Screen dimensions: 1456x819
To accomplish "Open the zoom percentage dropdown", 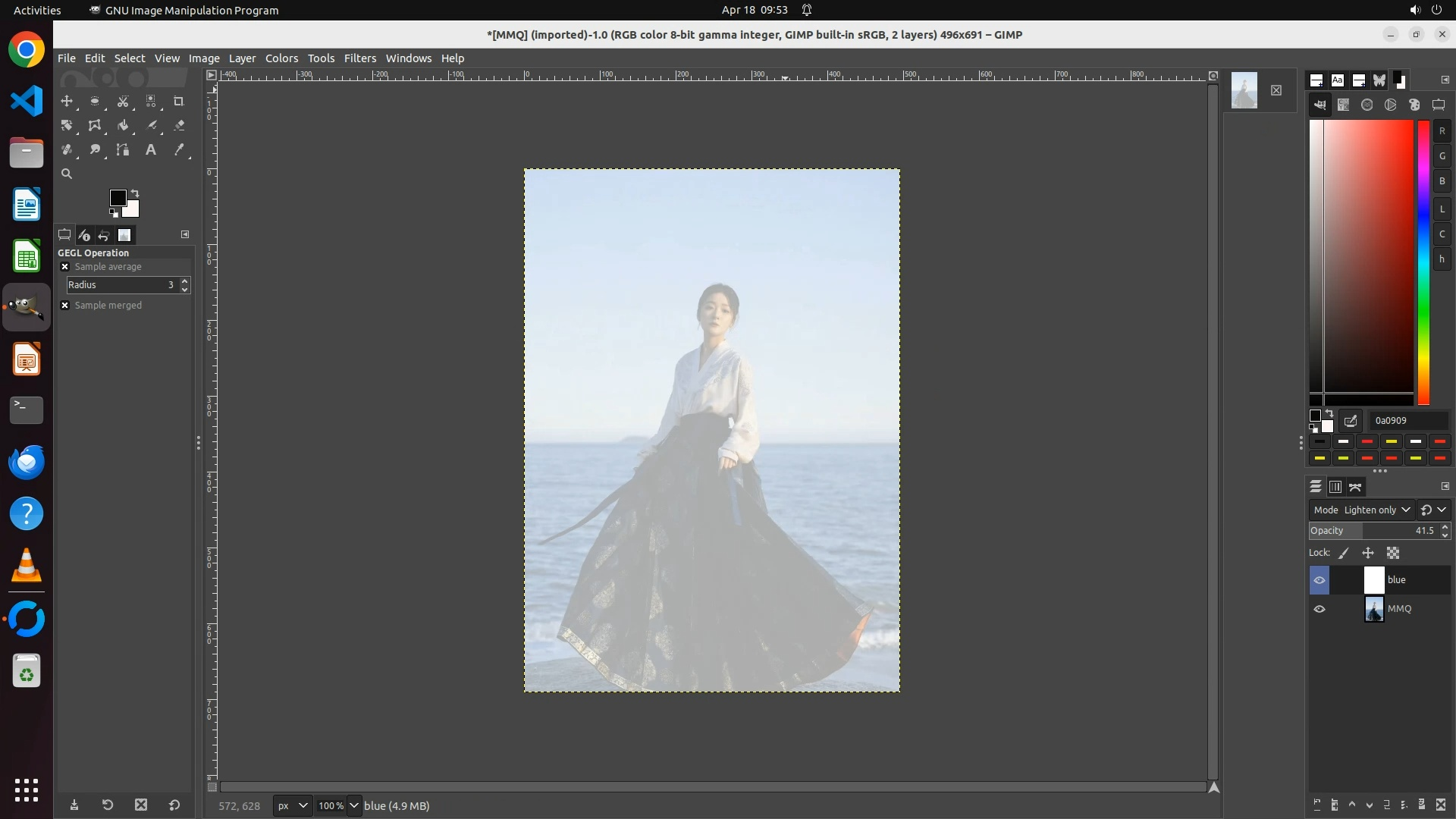I will pos(353,805).
